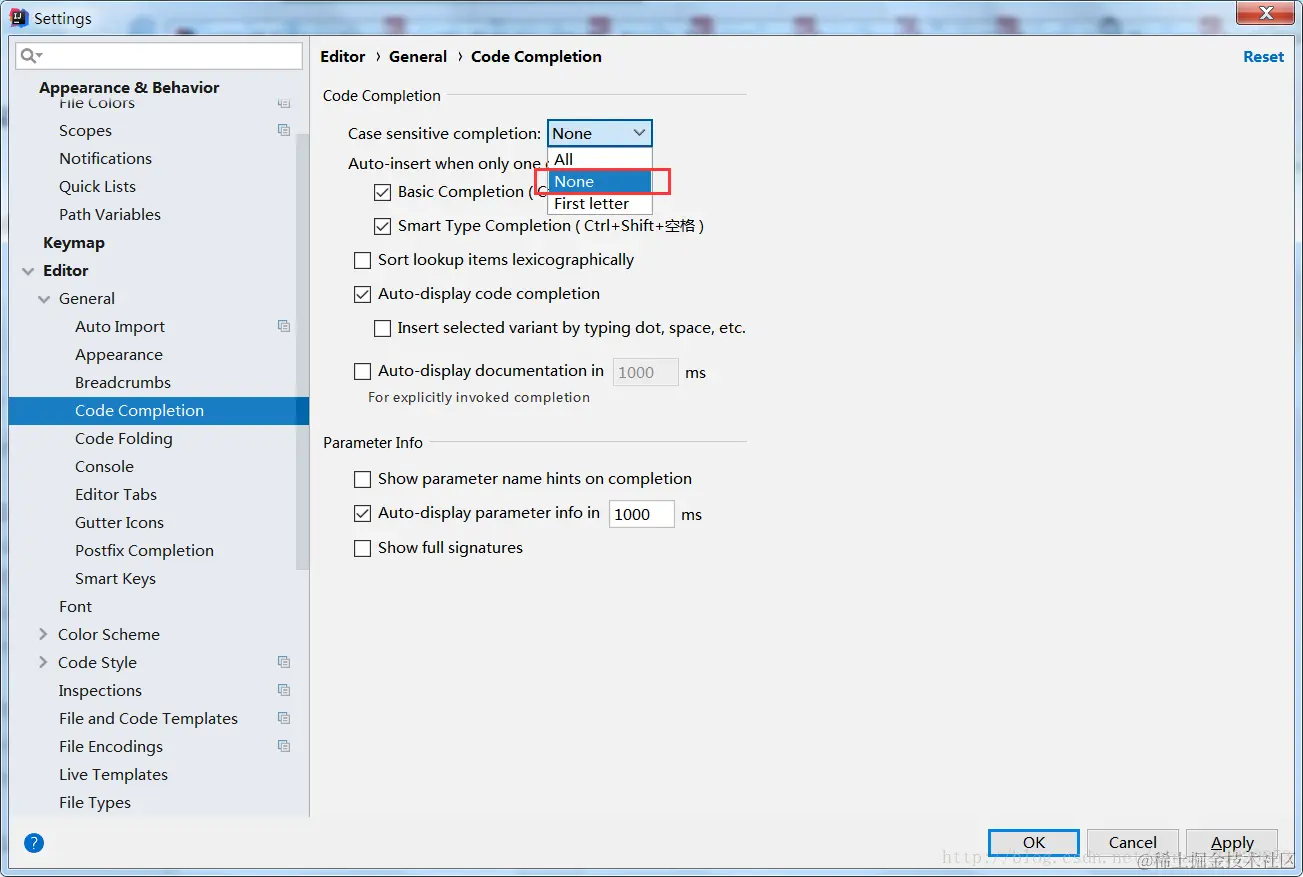Expand the Code Style node
The image size is (1303, 877).
(x=43, y=662)
